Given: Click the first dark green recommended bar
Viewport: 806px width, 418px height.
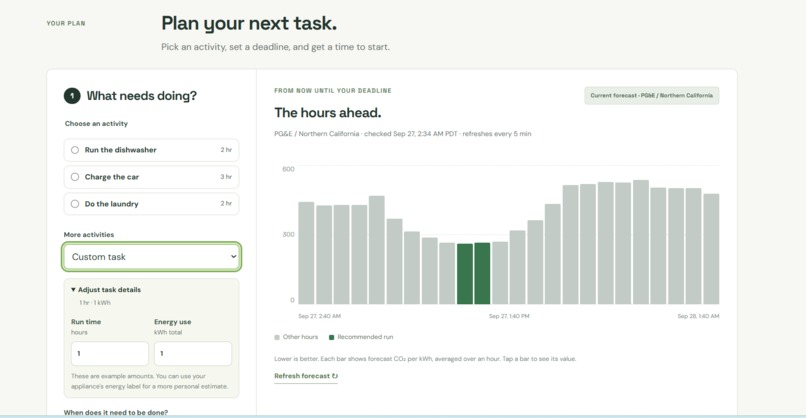Looking at the screenshot, I should point(465,274).
